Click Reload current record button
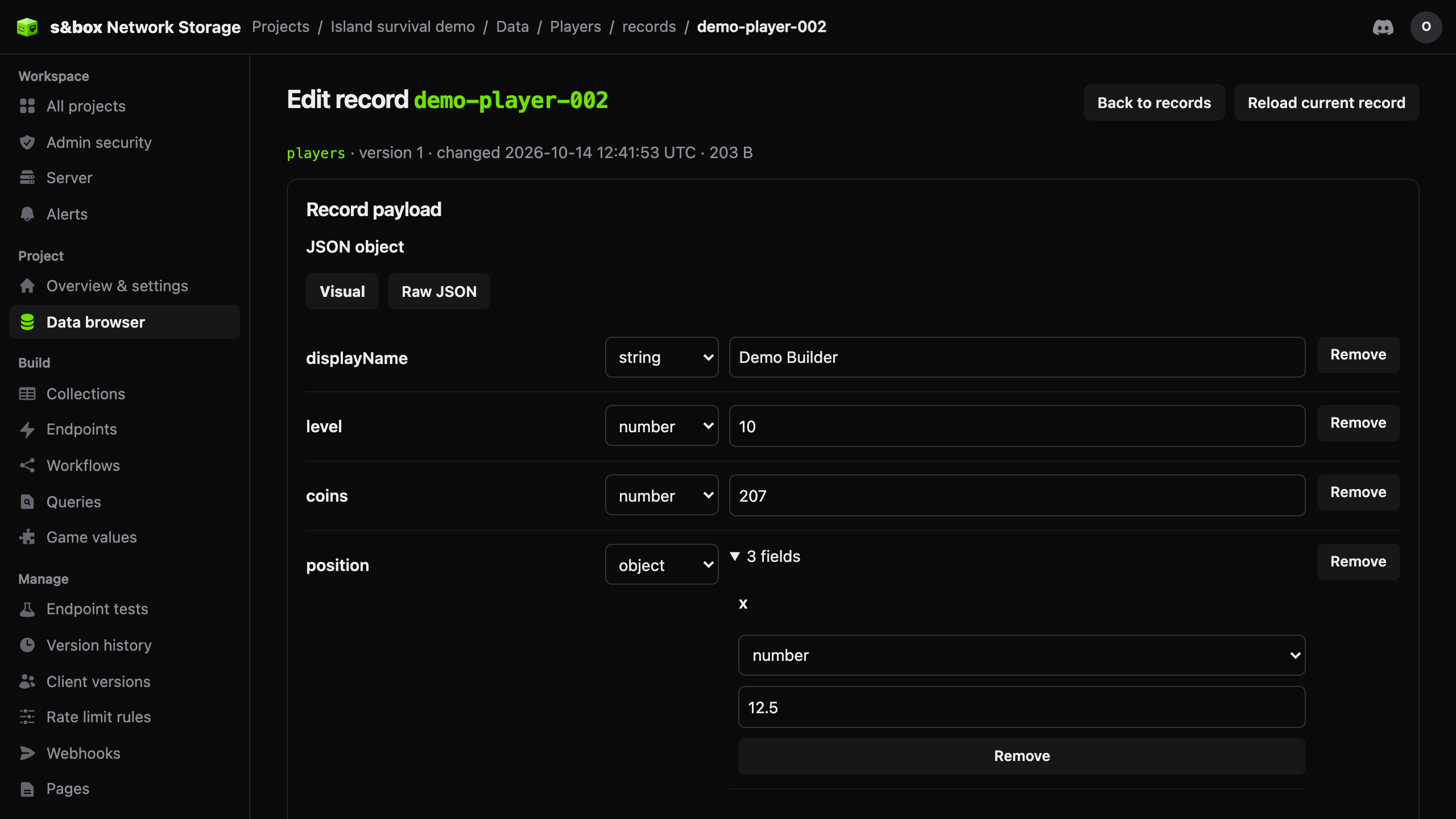Viewport: 1456px width, 819px height. click(1326, 102)
